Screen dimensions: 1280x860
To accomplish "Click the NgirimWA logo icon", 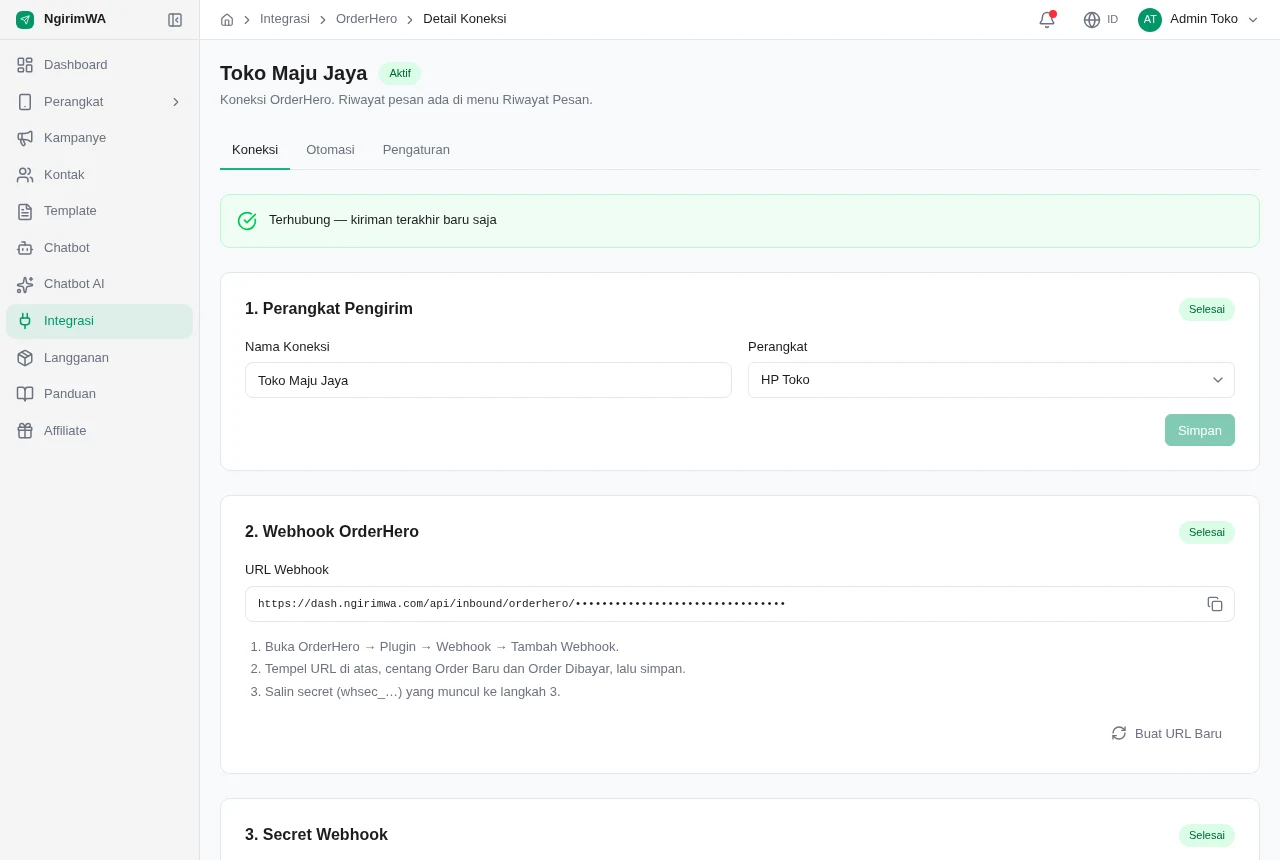I will (25, 19).
